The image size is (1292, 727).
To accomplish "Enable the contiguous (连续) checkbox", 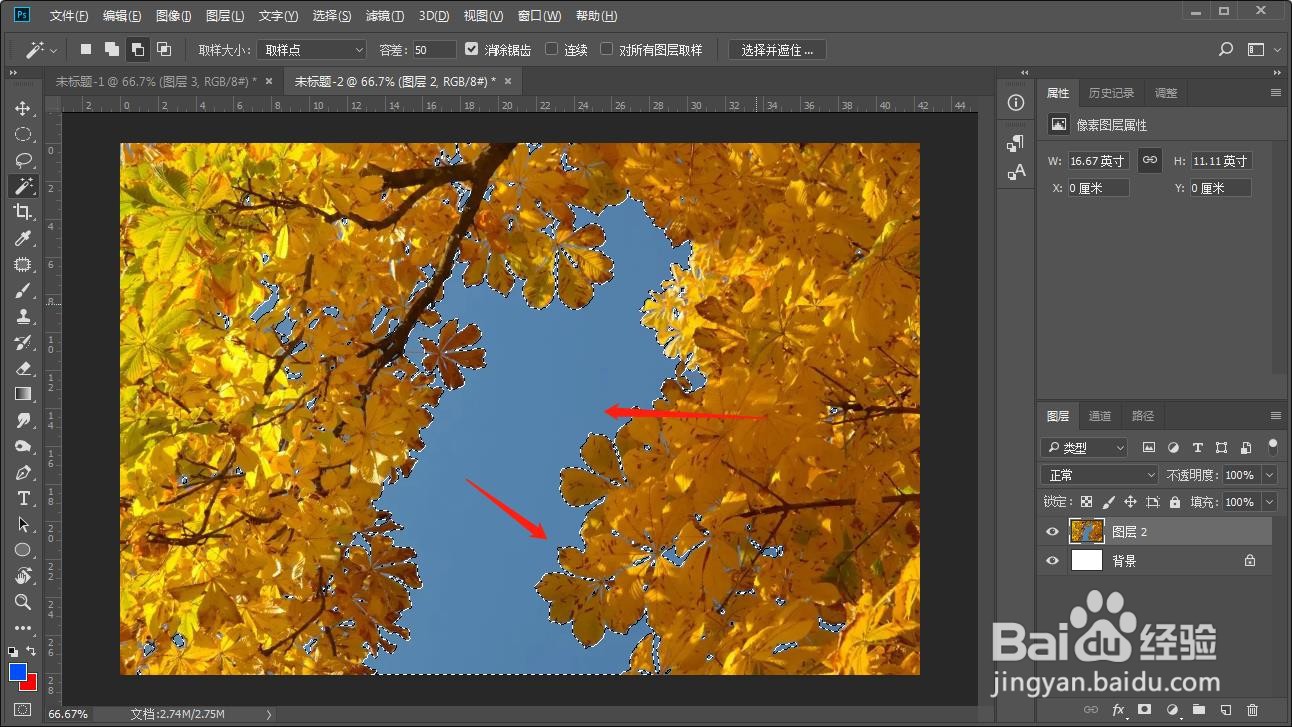I will coord(551,49).
